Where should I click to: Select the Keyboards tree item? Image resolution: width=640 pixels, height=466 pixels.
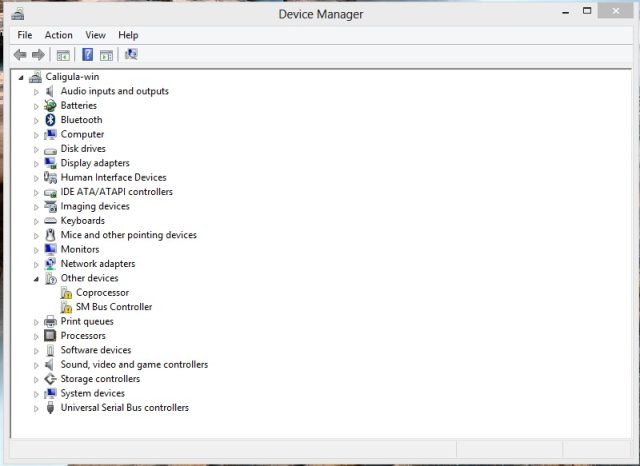click(x=82, y=221)
